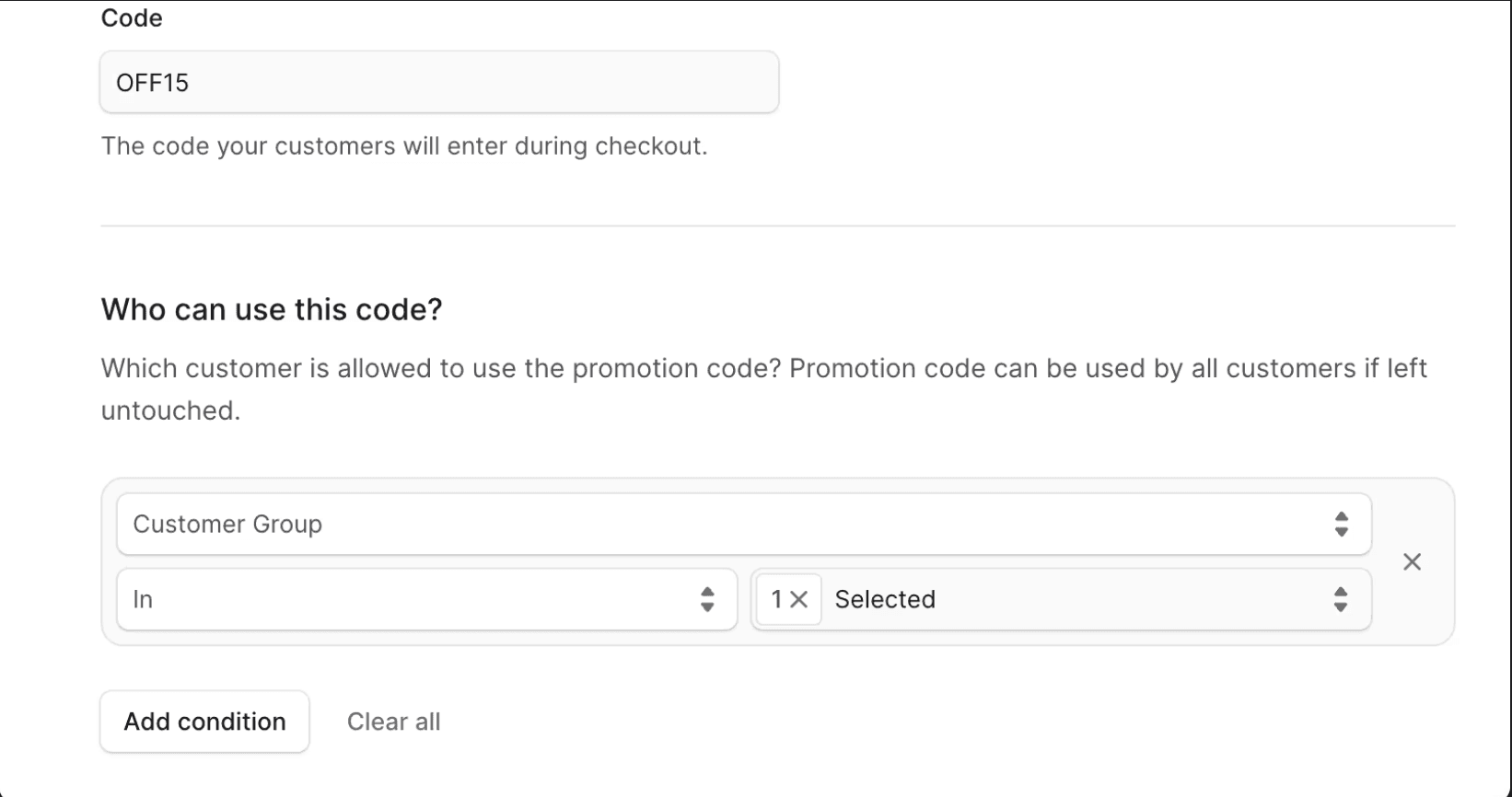
Task: Click the "Selected" label text in values box
Action: coord(885,600)
